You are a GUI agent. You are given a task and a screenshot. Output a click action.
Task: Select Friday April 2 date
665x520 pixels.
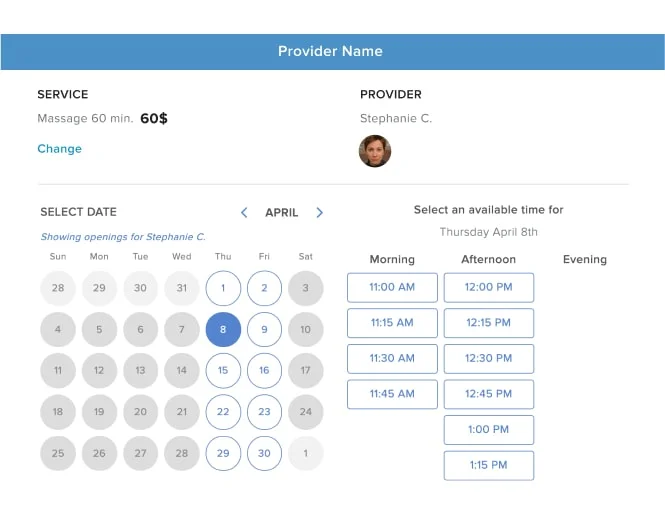coord(264,288)
